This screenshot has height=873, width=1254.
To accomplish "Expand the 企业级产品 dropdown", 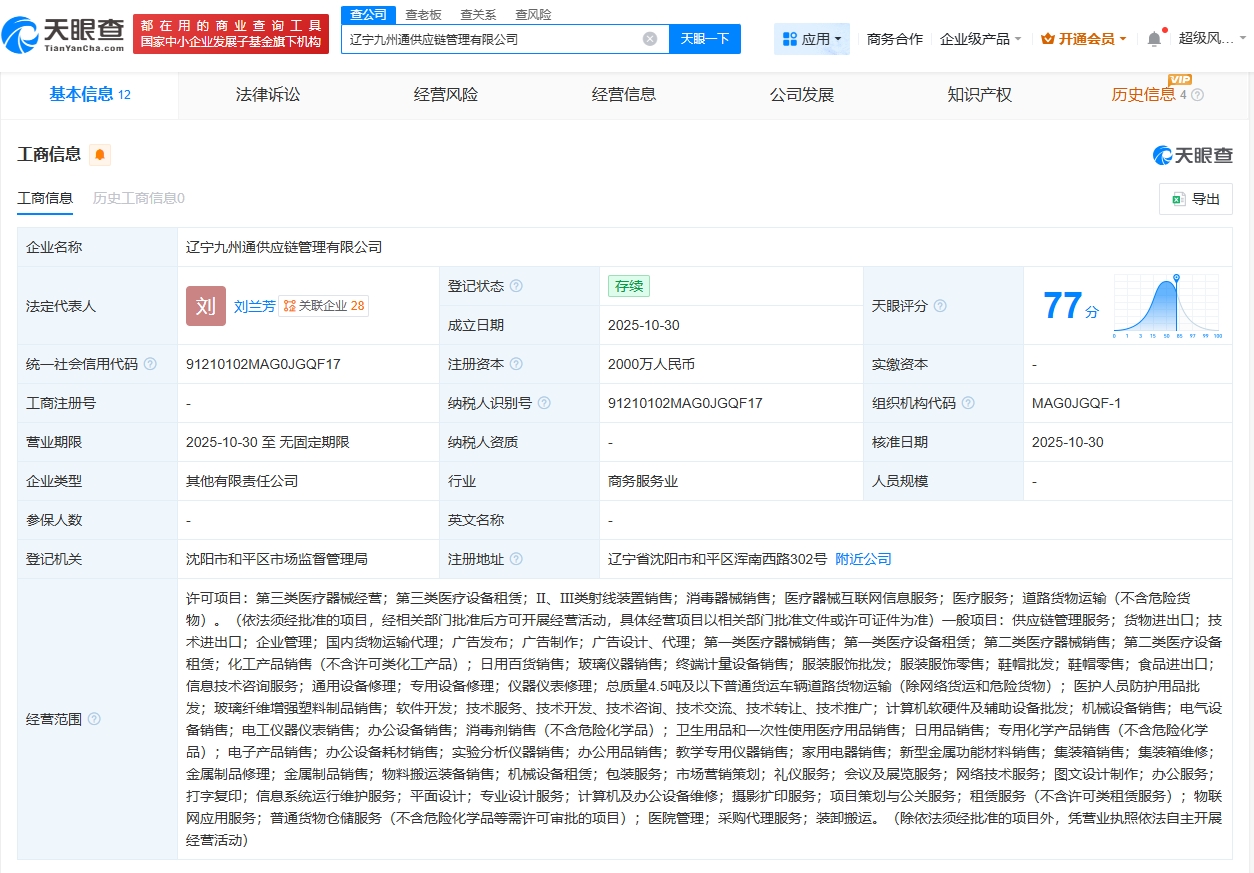I will (x=980, y=39).
